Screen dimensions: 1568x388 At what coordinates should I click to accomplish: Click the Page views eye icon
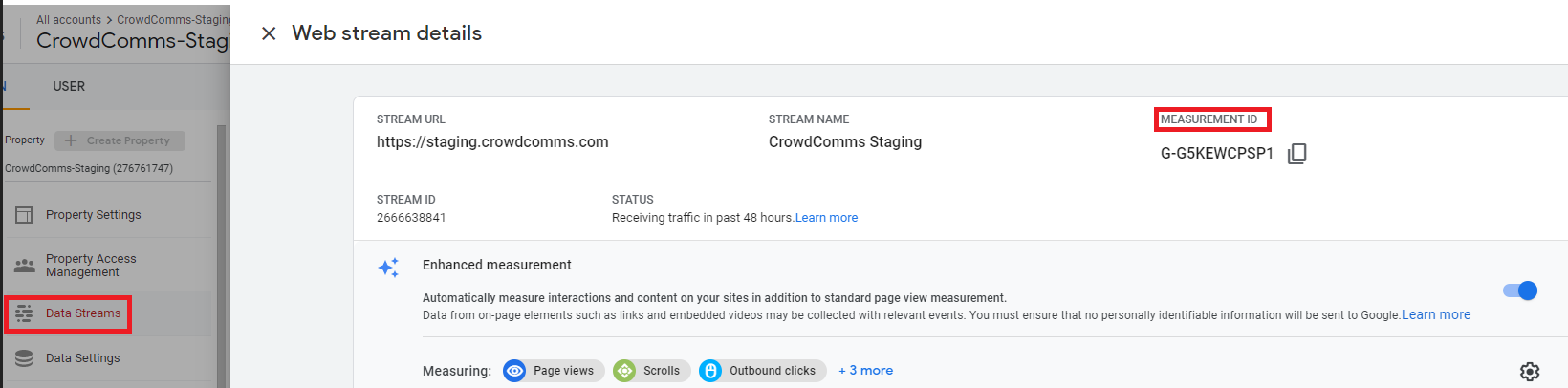coord(514,371)
